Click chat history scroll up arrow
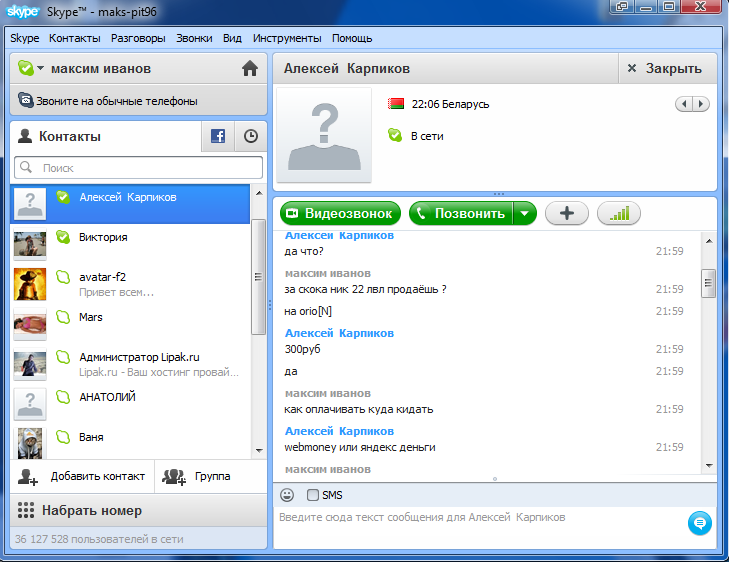This screenshot has height=562, width=729. [x=709, y=241]
